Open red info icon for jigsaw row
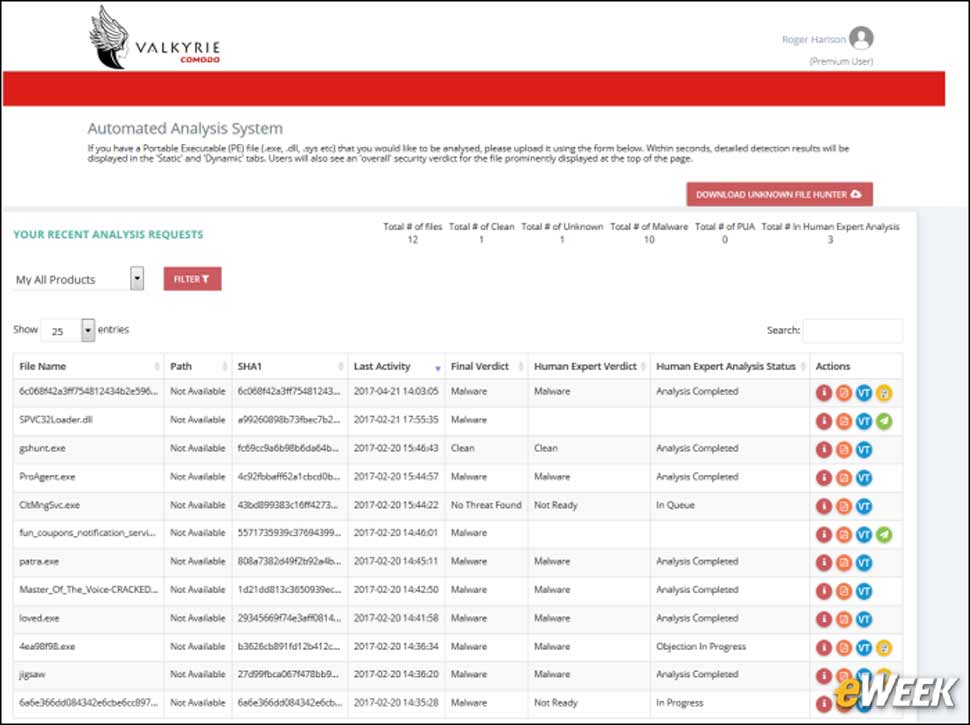This screenshot has width=970, height=725. [823, 676]
